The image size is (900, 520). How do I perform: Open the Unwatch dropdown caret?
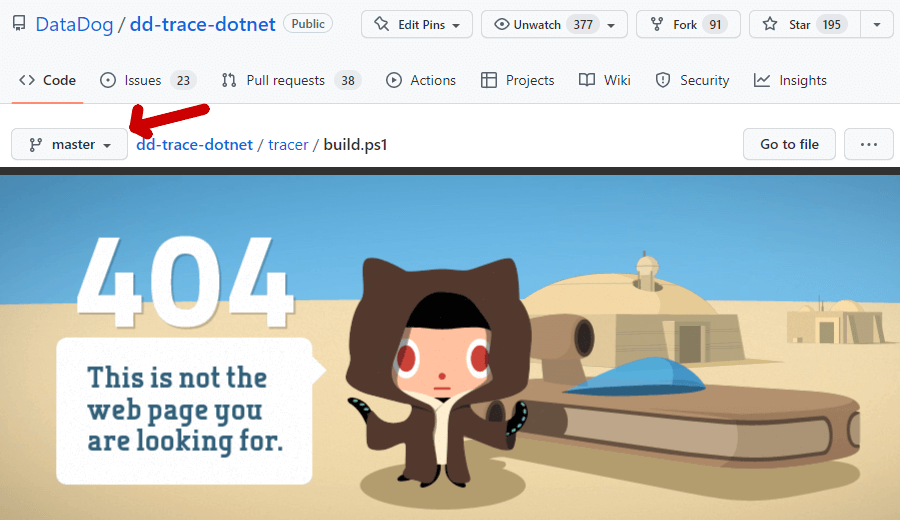click(x=611, y=25)
